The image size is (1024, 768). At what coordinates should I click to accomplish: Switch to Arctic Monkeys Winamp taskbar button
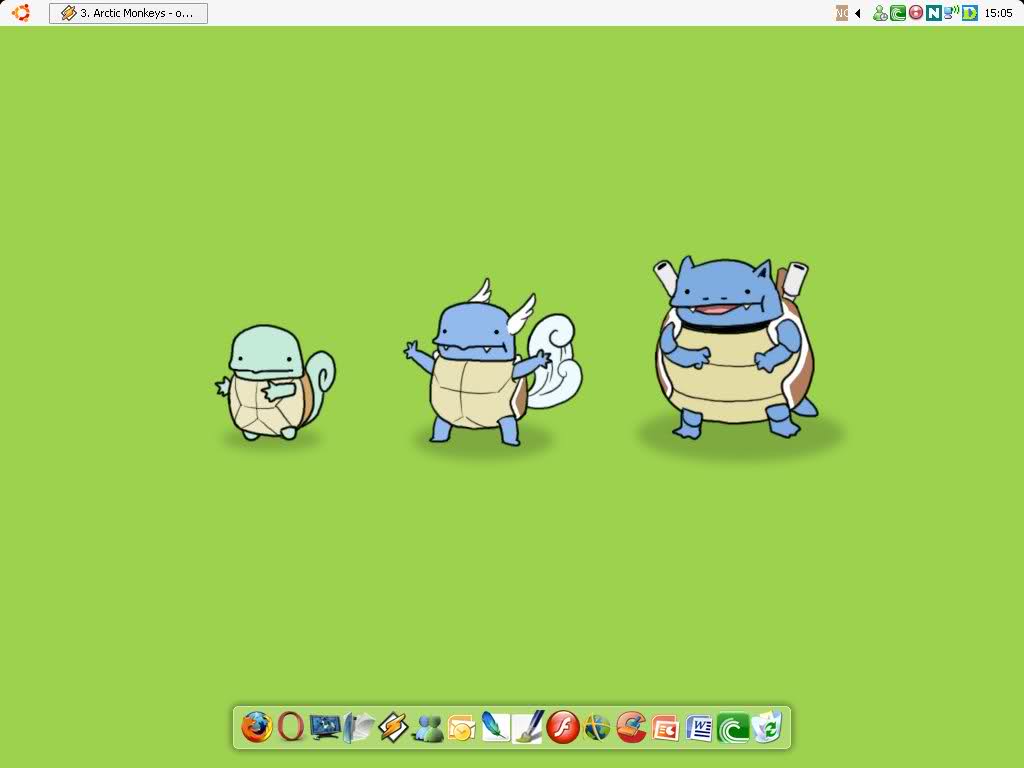click(x=128, y=13)
